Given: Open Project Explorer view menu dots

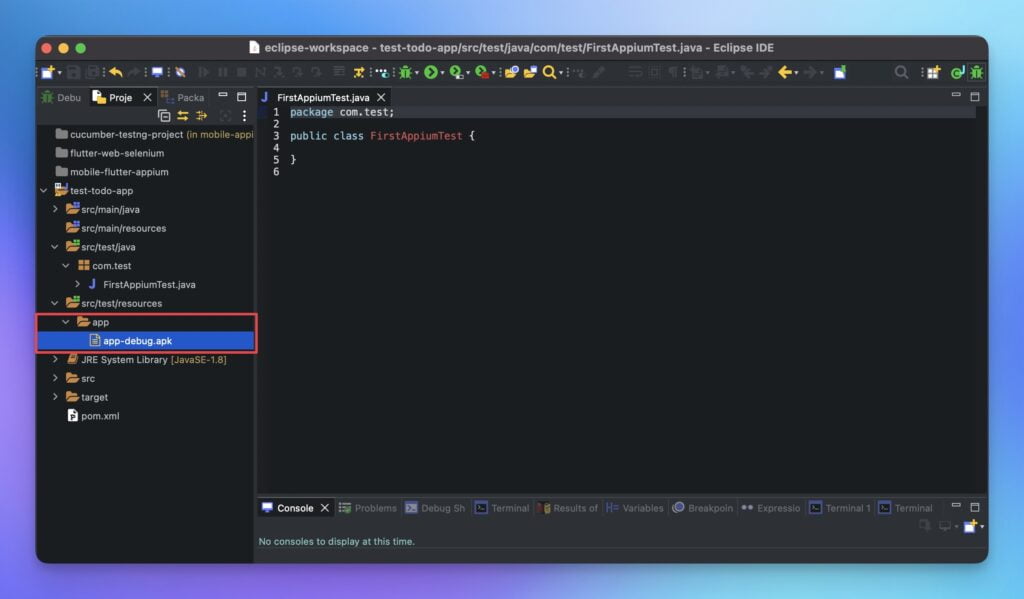Looking at the screenshot, I should [x=244, y=116].
